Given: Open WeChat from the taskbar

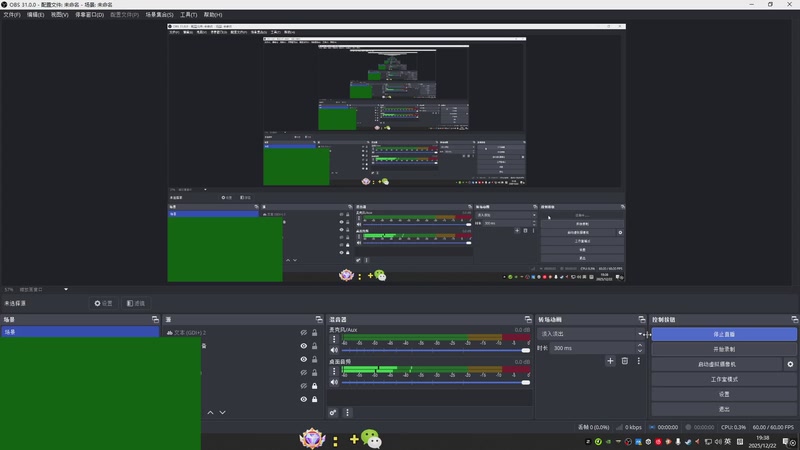Looking at the screenshot, I should tap(370, 439).
